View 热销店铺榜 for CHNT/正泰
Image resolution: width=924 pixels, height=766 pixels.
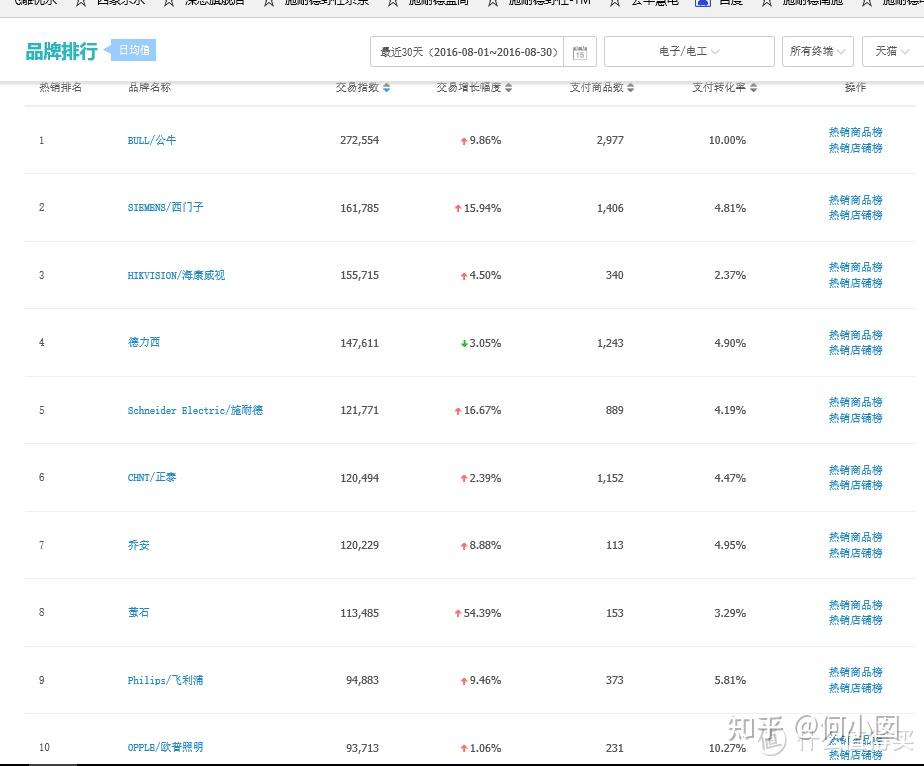click(x=856, y=485)
